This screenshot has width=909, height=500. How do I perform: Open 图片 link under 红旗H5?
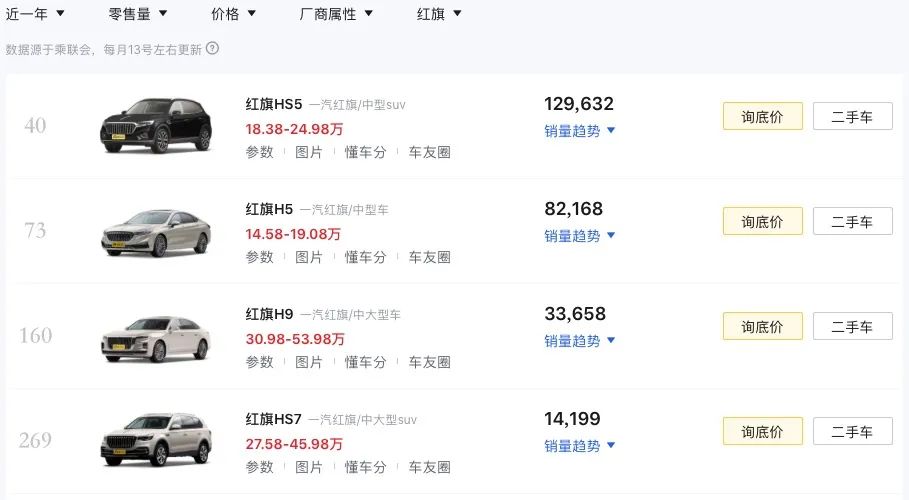coord(309,257)
